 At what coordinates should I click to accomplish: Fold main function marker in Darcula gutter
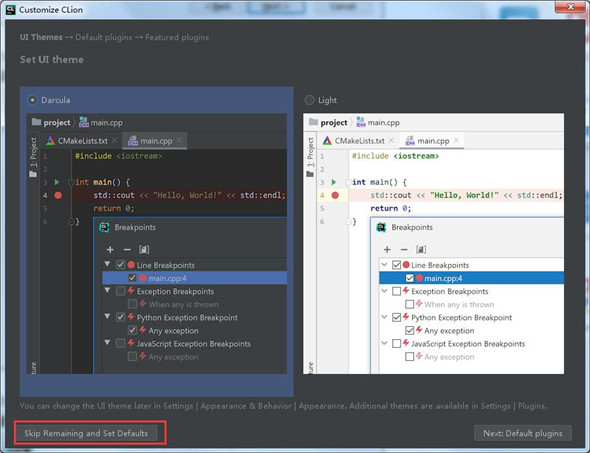click(71, 182)
